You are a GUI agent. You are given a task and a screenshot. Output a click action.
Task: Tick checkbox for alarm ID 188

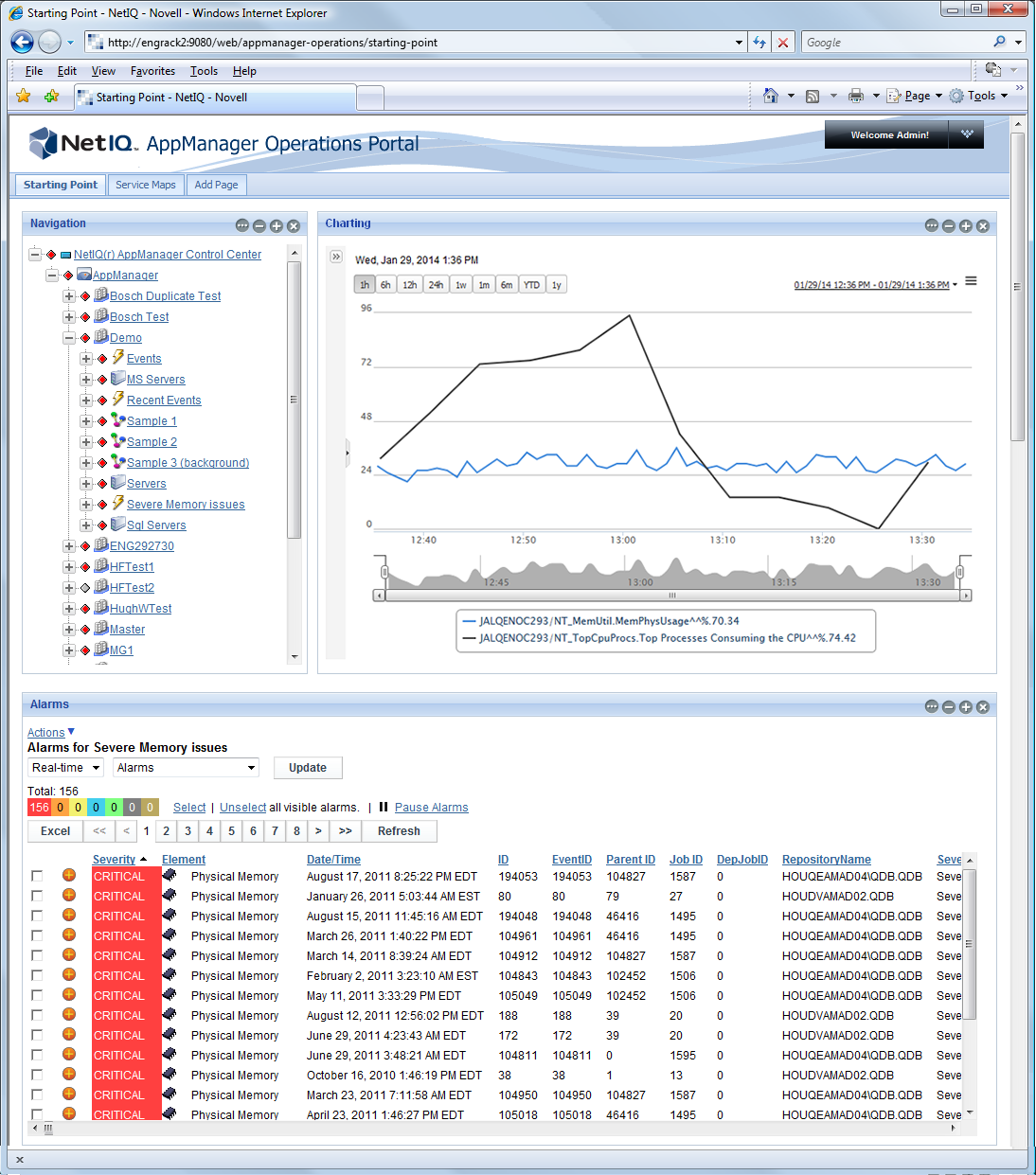(x=37, y=1015)
